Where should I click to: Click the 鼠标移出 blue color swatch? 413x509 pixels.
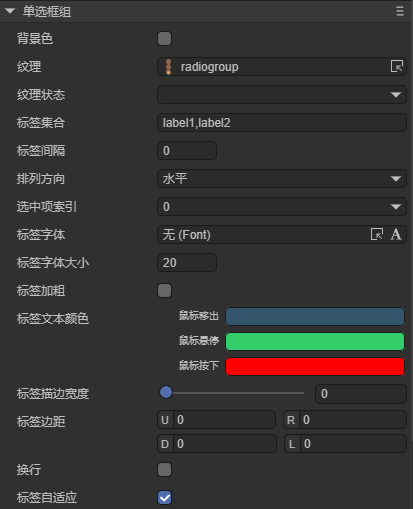(x=315, y=316)
